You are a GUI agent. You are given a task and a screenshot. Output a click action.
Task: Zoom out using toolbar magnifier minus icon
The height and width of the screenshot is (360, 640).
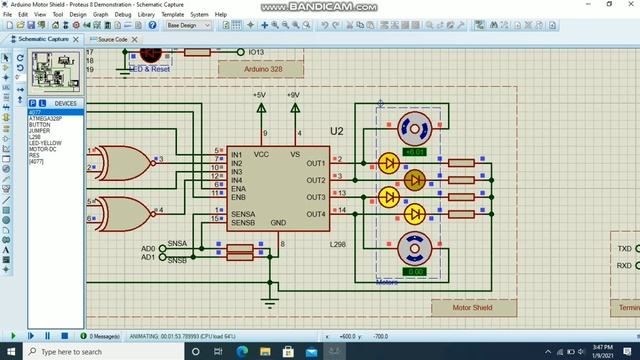point(285,25)
